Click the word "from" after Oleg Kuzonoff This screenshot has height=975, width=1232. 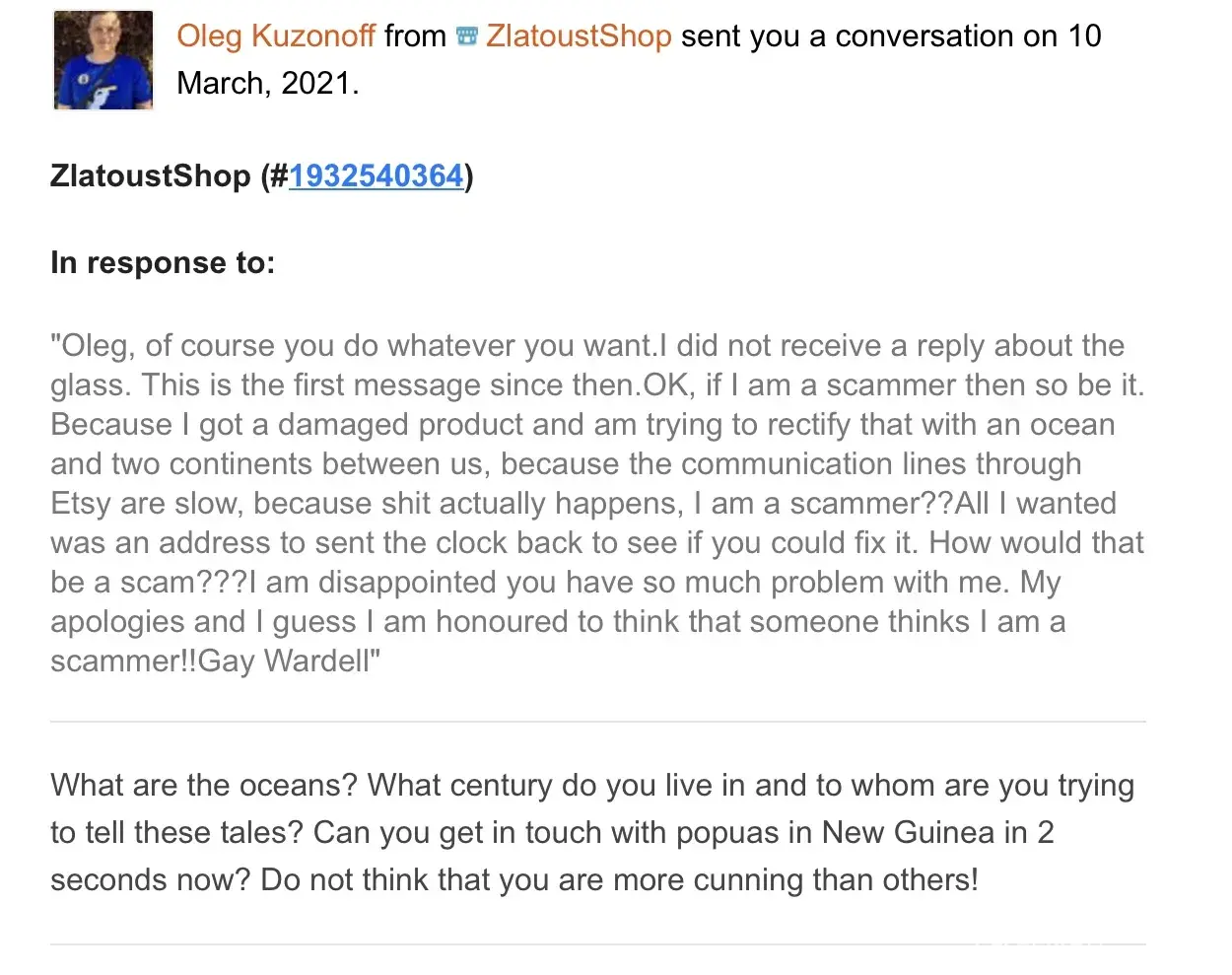click(415, 36)
